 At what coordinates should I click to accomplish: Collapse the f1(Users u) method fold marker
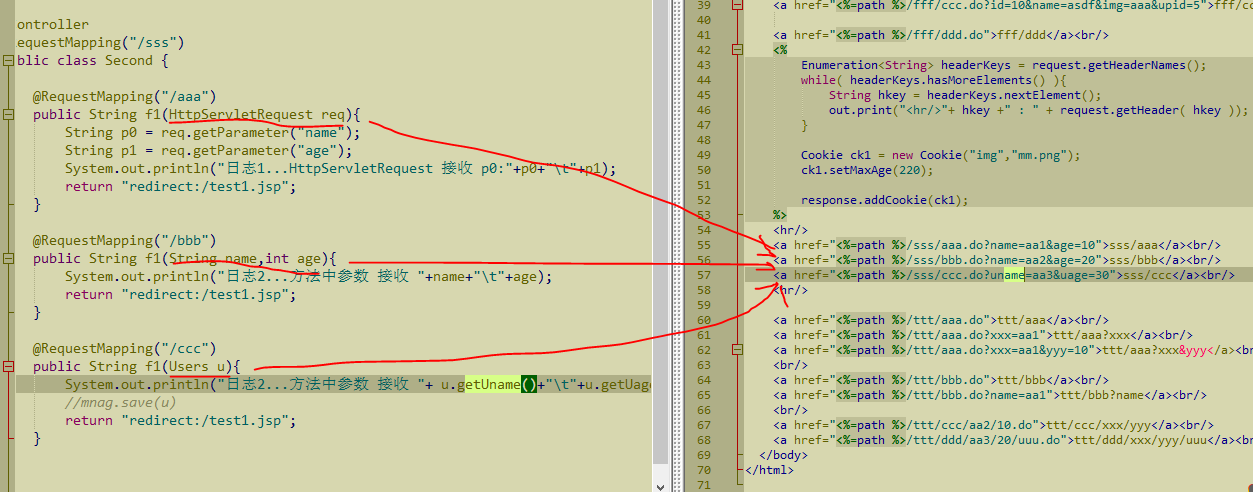pos(7,367)
